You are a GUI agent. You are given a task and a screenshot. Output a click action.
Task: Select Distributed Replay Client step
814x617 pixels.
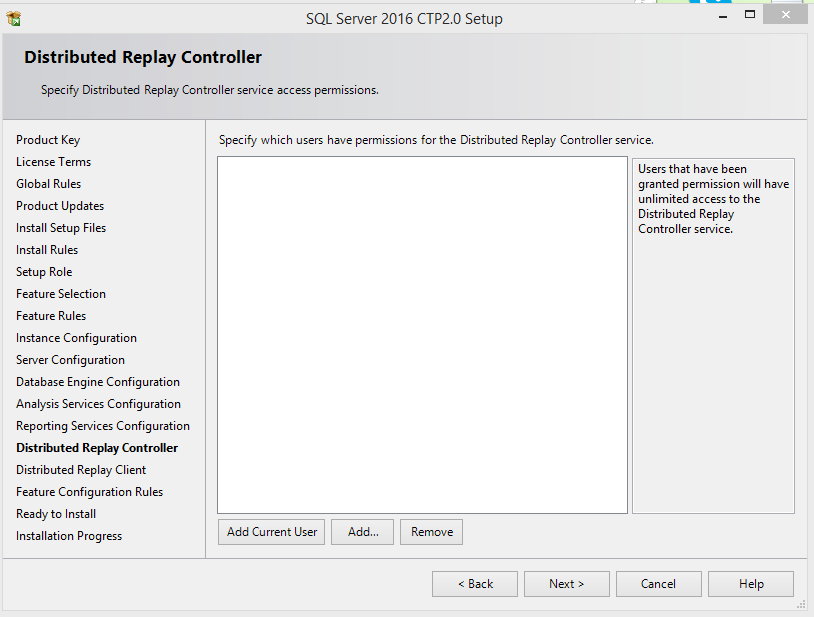[81, 469]
